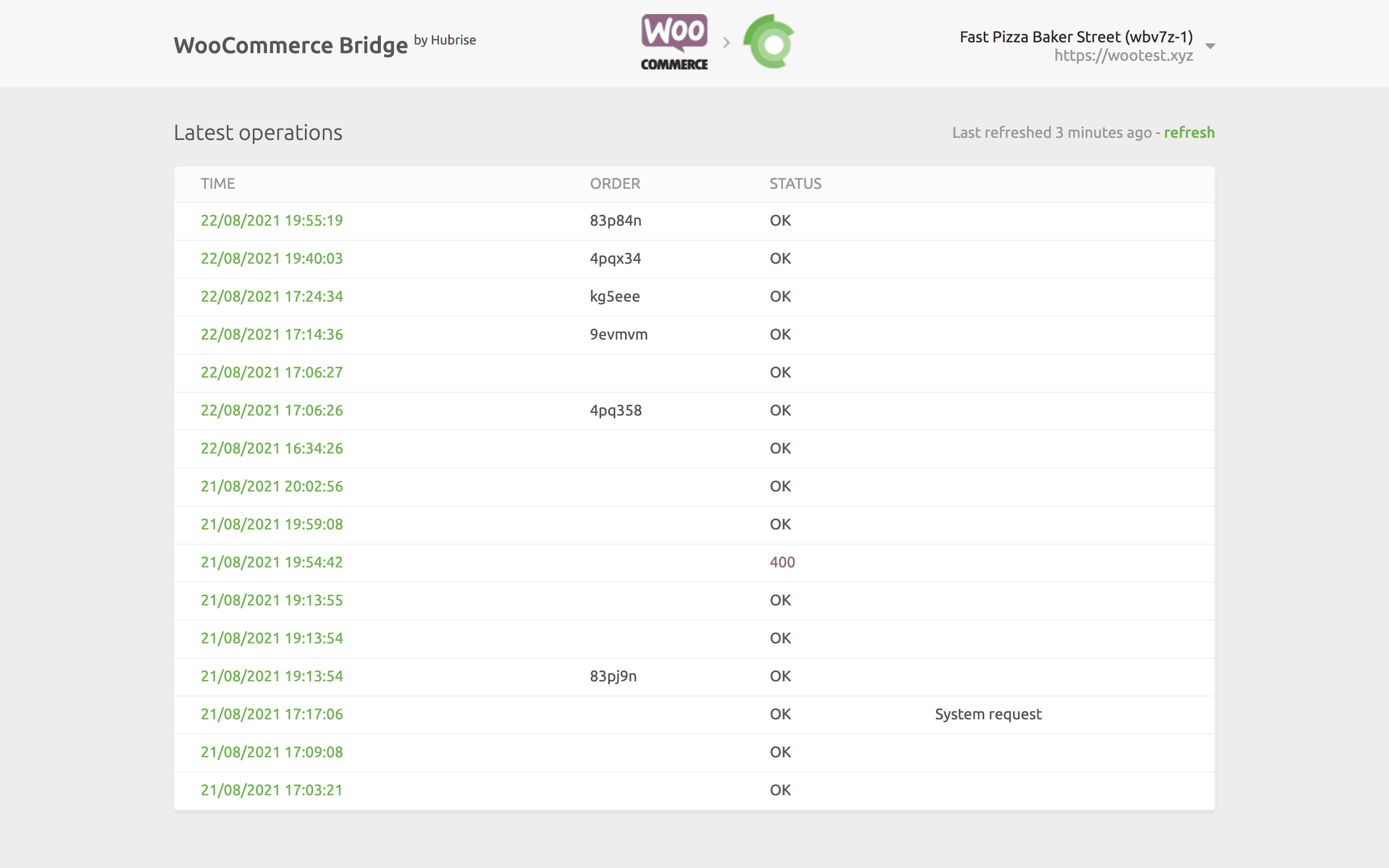The width and height of the screenshot is (1389, 868).
Task: Click the HubRise logo icon
Action: (x=769, y=42)
